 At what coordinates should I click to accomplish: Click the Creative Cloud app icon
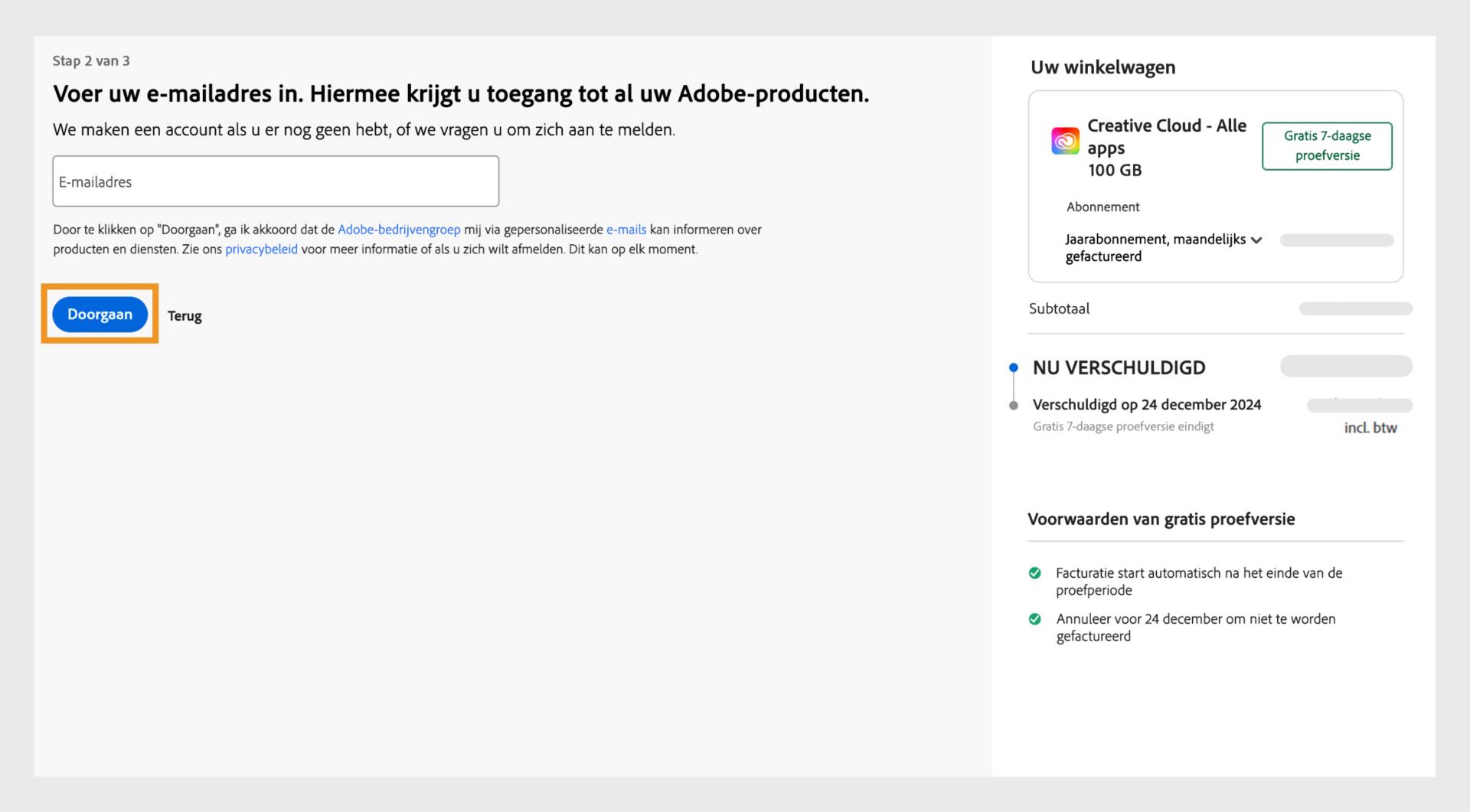(x=1065, y=141)
